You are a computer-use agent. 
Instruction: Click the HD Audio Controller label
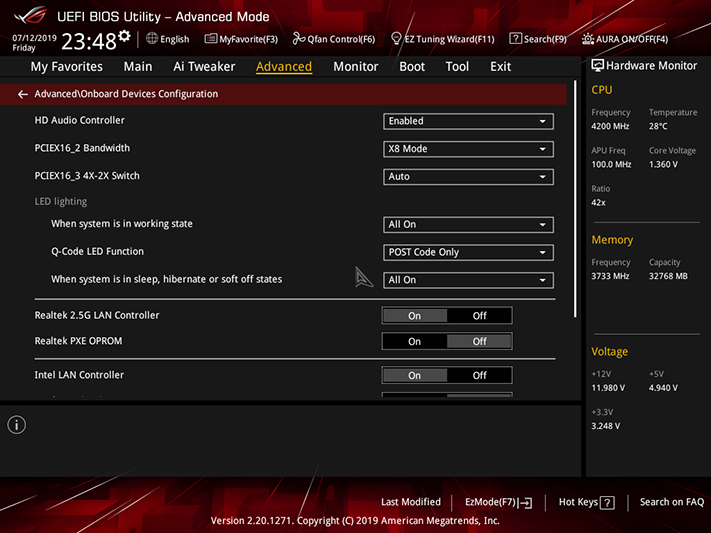pyautogui.click(x=79, y=120)
